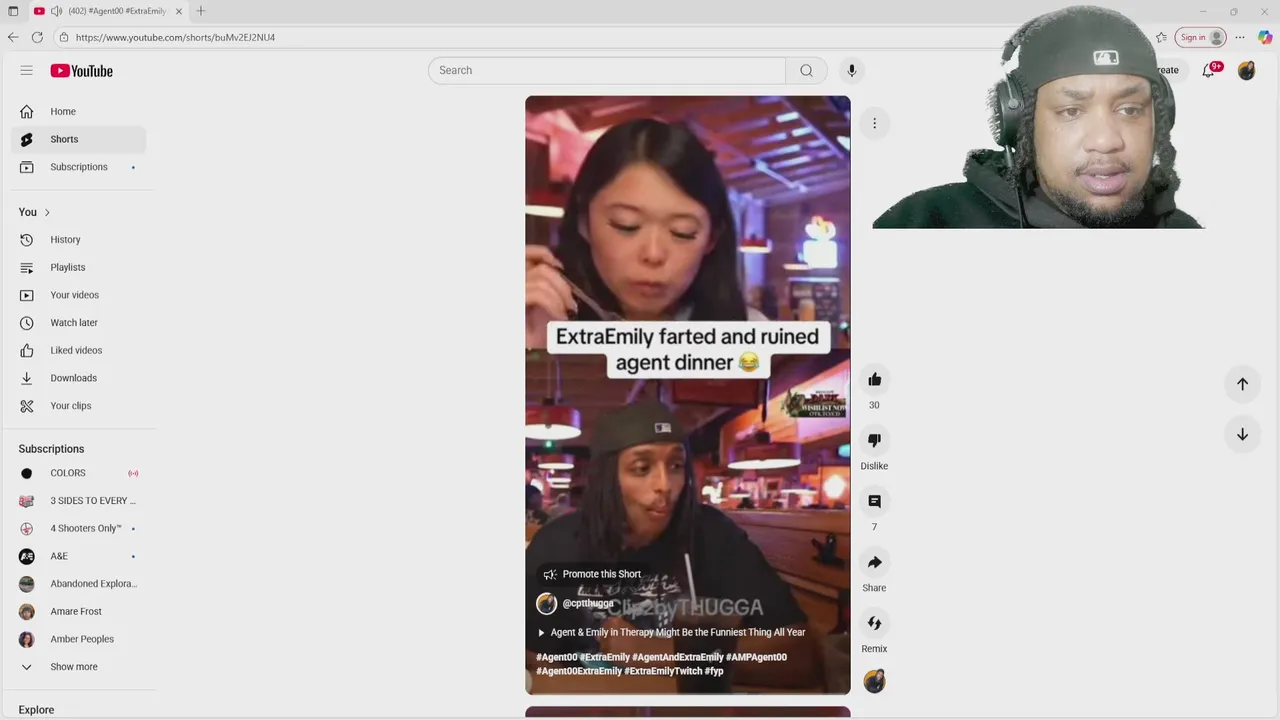Open Copilot in the browser toolbar

[1265, 37]
